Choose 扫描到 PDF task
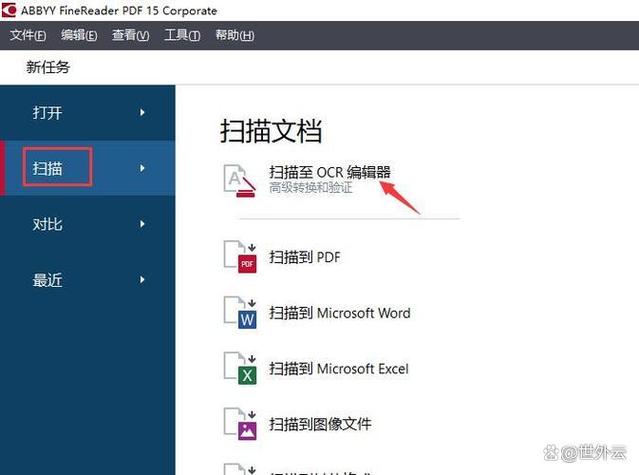639x475 pixels. coord(304,257)
